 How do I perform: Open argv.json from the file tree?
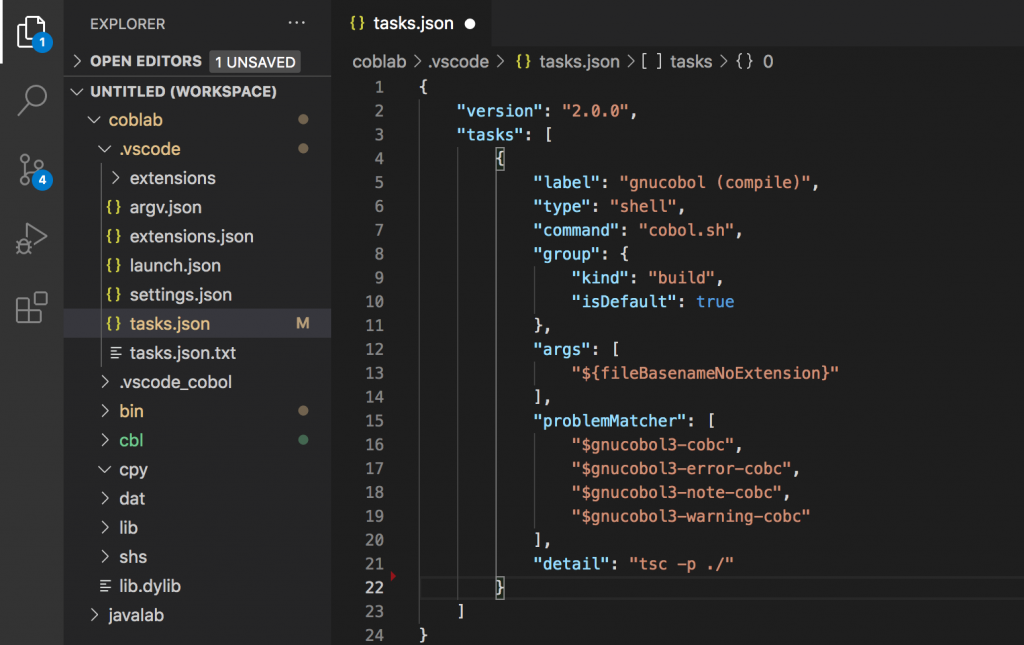click(x=165, y=207)
